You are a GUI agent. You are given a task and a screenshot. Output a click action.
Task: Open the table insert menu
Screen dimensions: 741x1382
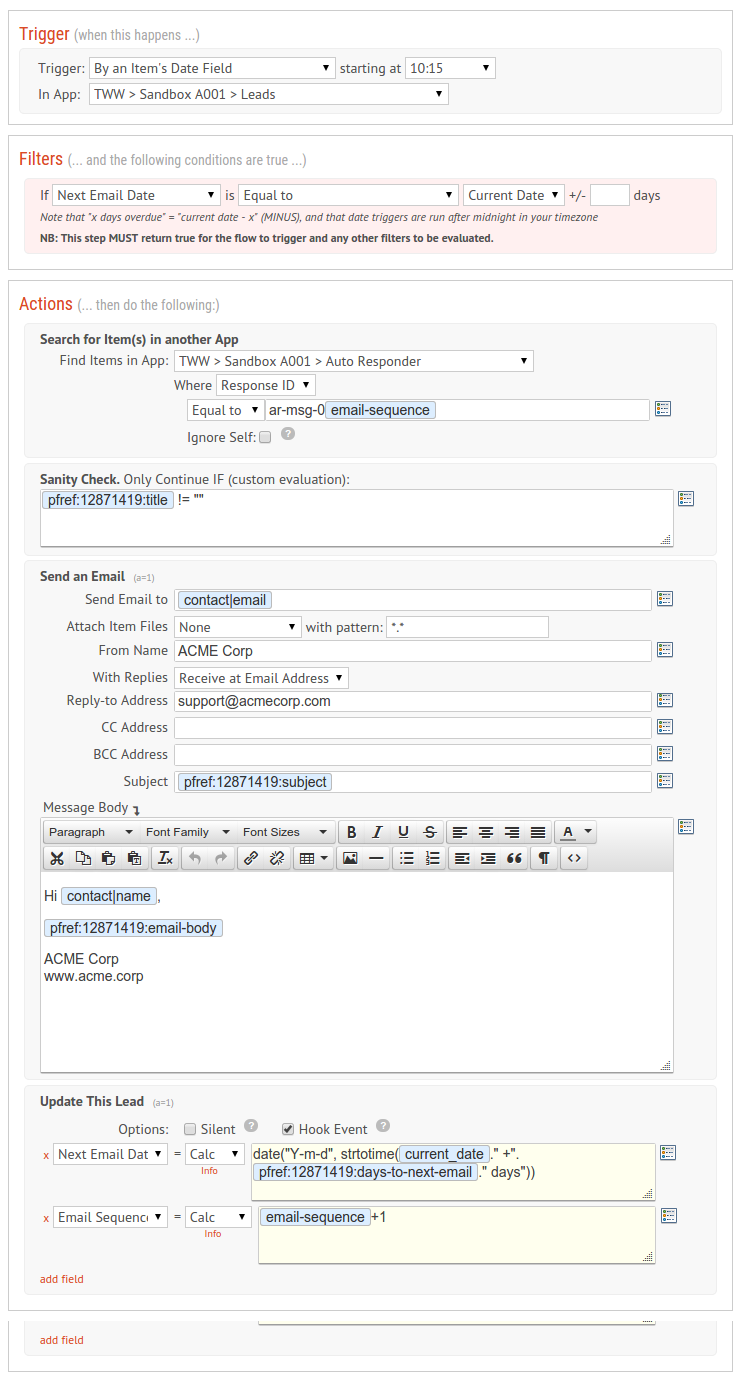[314, 858]
